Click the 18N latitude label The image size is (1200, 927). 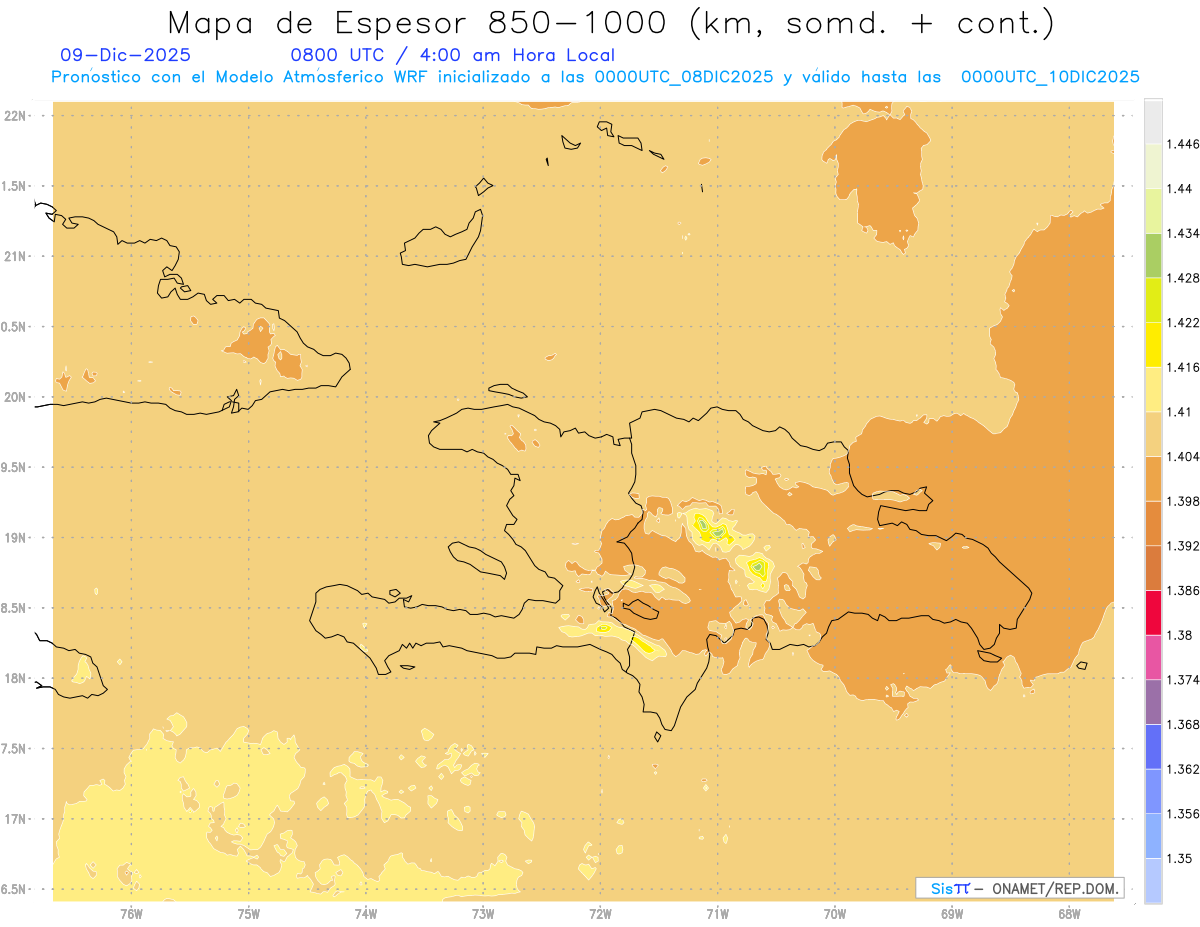[x=15, y=678]
